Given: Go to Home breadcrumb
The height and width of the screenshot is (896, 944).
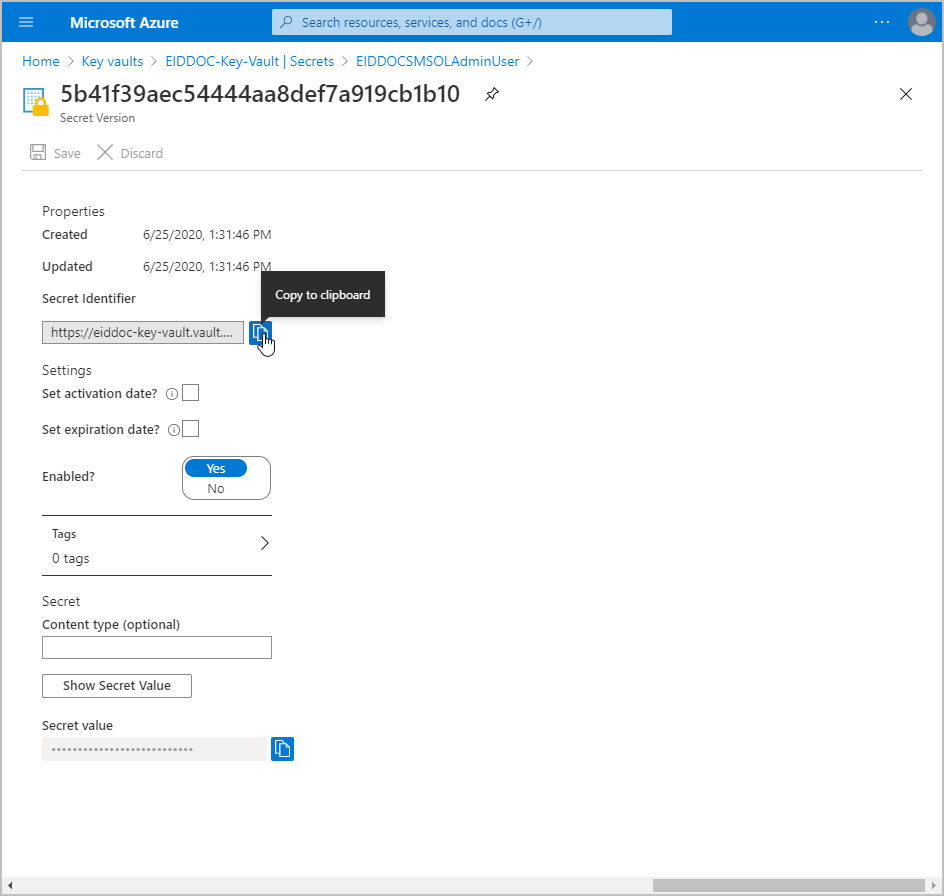Looking at the screenshot, I should (x=41, y=61).
